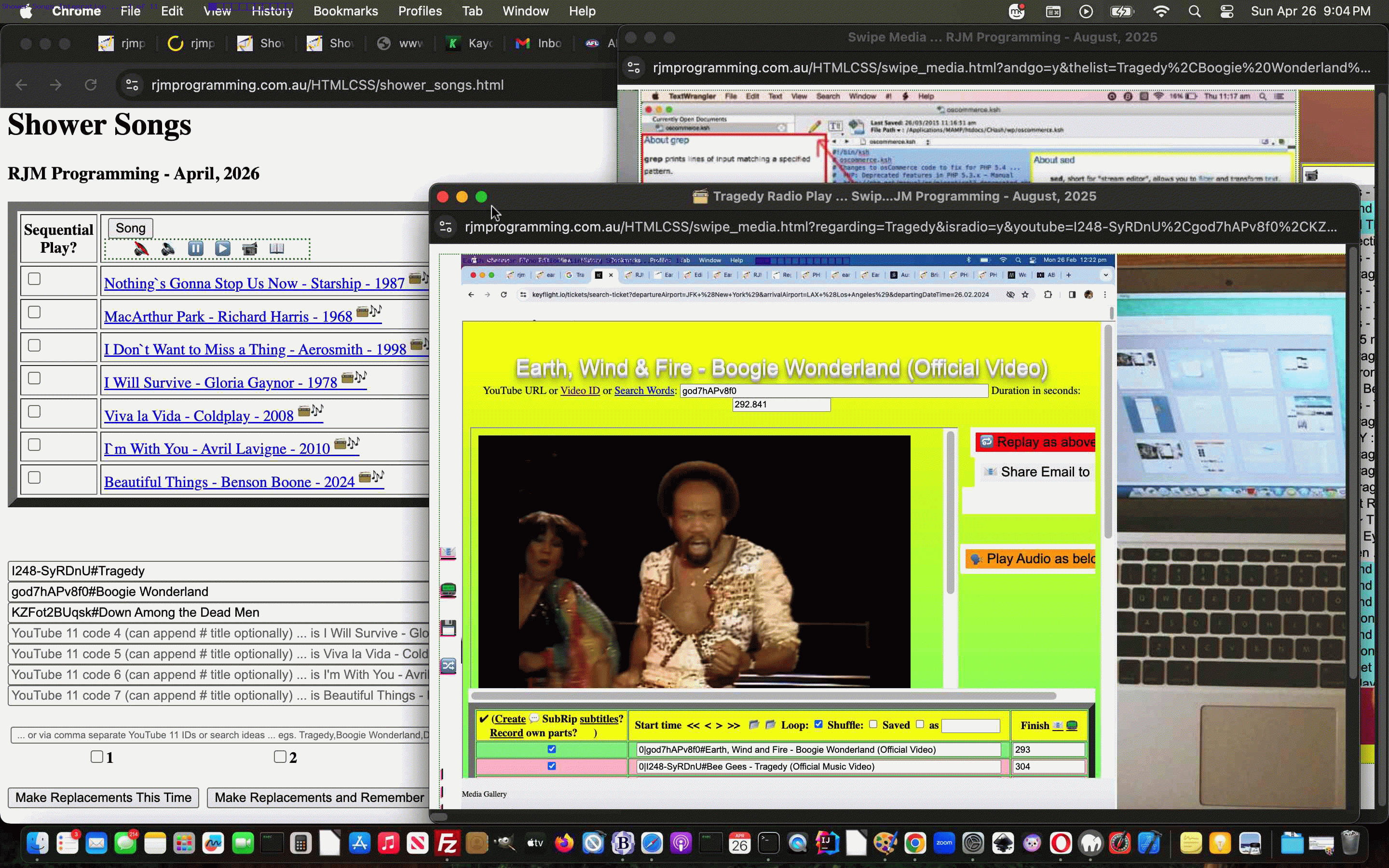Disable the Loop checkbox
1389x868 pixels.
click(818, 724)
